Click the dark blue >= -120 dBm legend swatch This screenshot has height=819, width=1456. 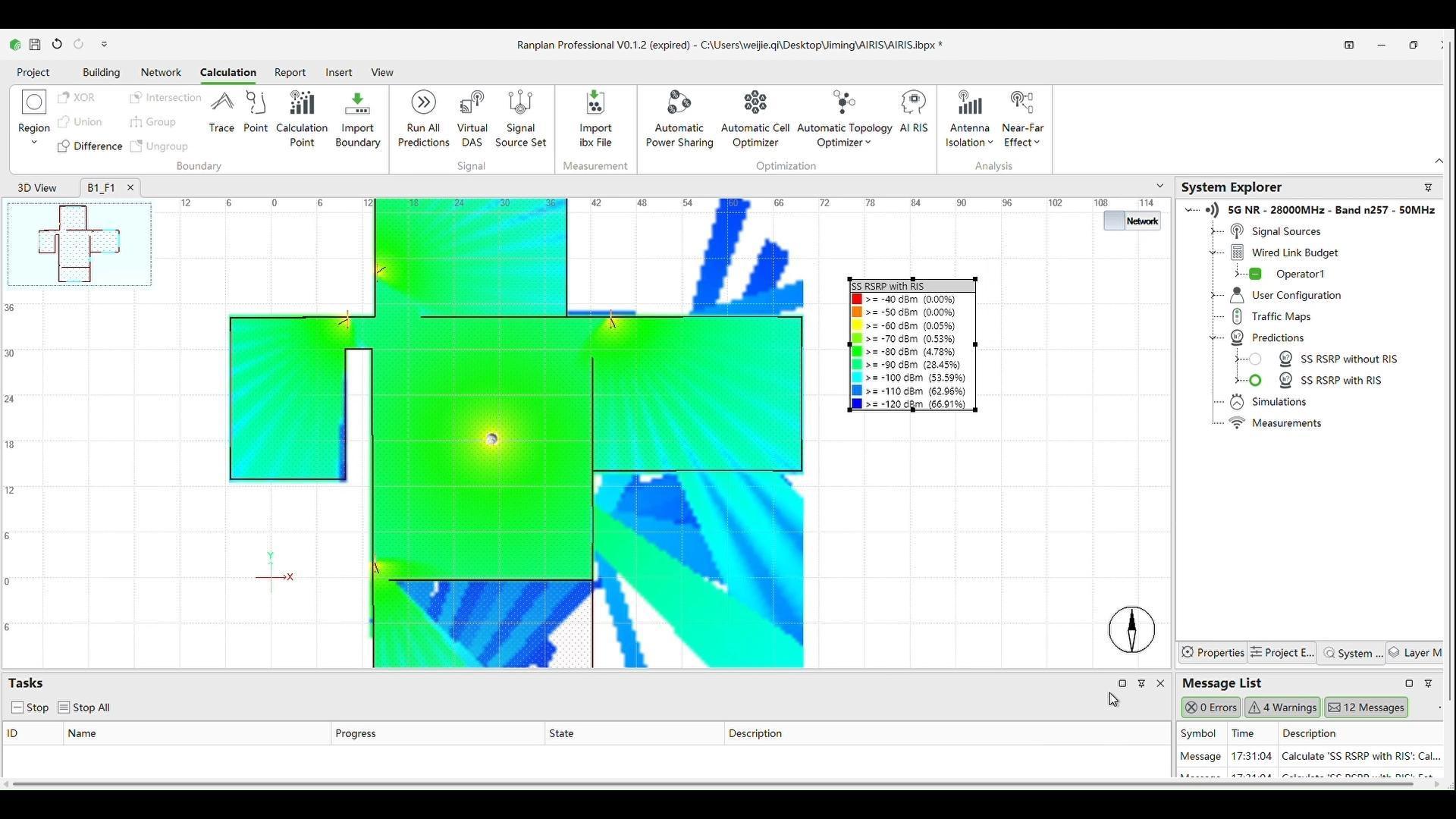click(x=857, y=404)
